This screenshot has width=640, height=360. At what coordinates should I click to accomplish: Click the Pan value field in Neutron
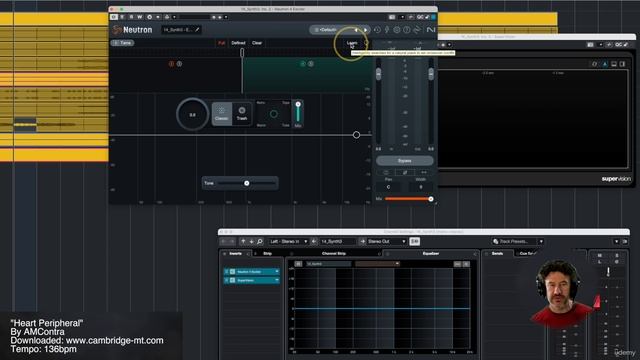[388, 187]
